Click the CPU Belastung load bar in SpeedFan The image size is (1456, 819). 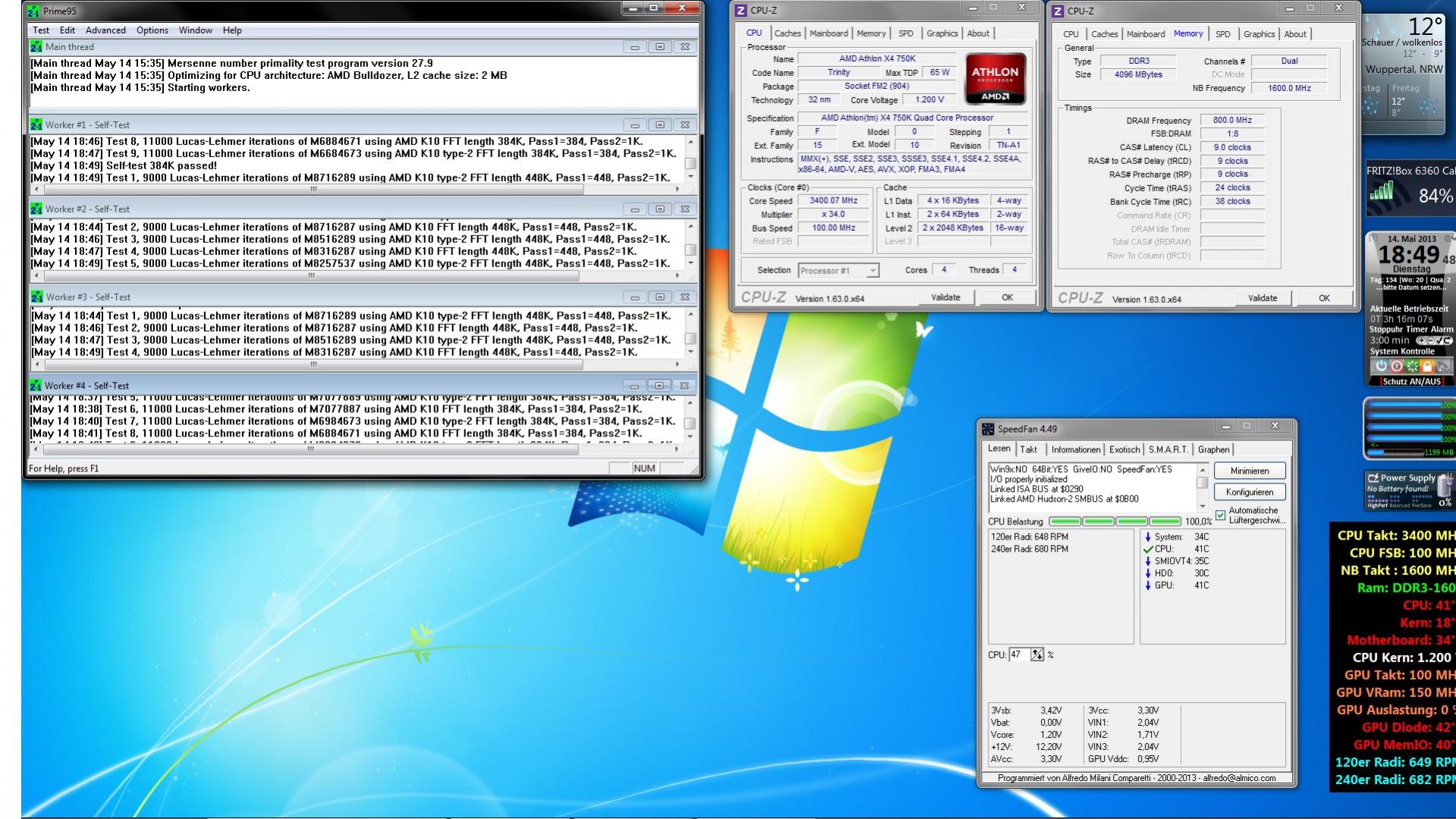pos(1115,521)
